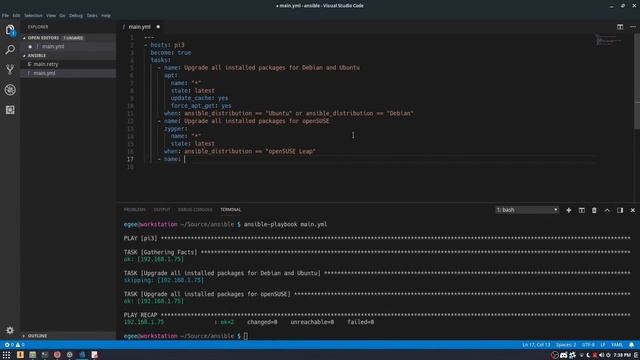Image resolution: width=640 pixels, height=360 pixels.
Task: Click the 'force_apt_get: yes' line
Action: [x=201, y=106]
